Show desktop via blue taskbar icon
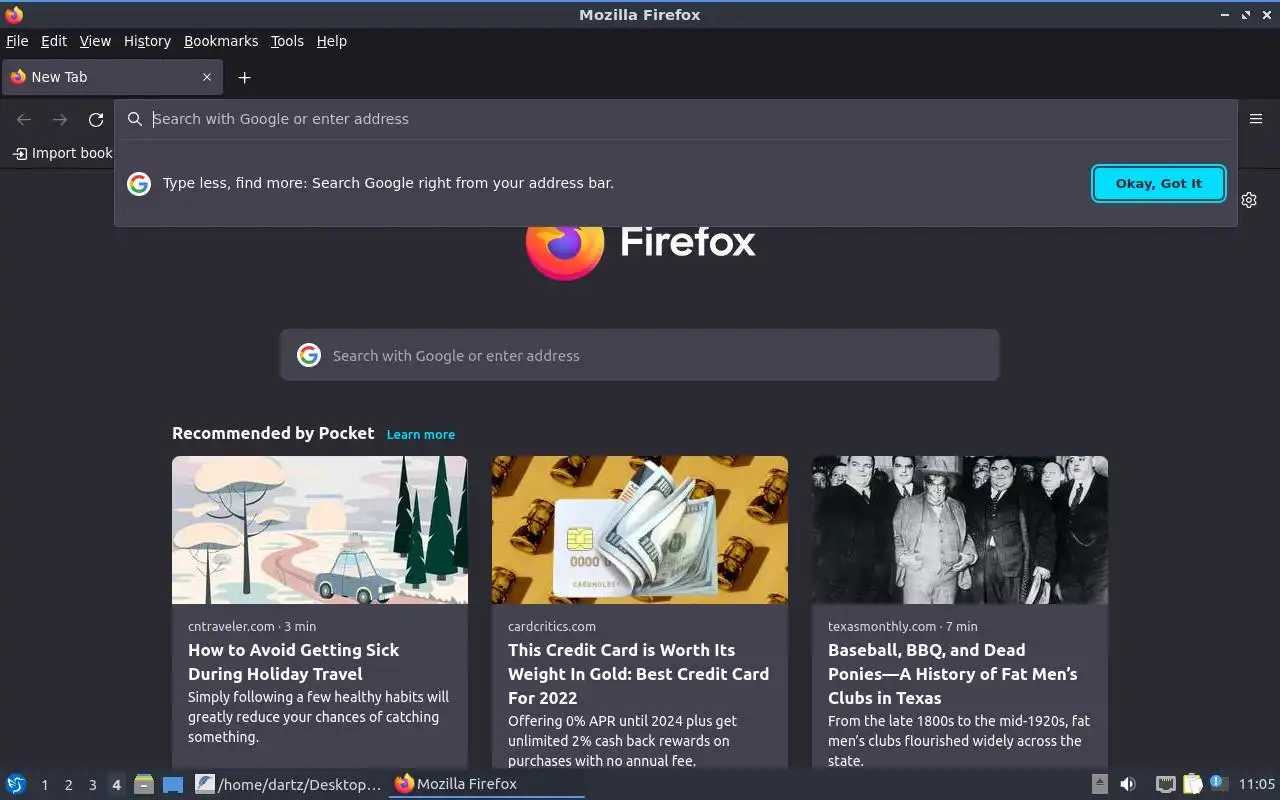Image resolution: width=1280 pixels, height=800 pixels. [x=173, y=785]
